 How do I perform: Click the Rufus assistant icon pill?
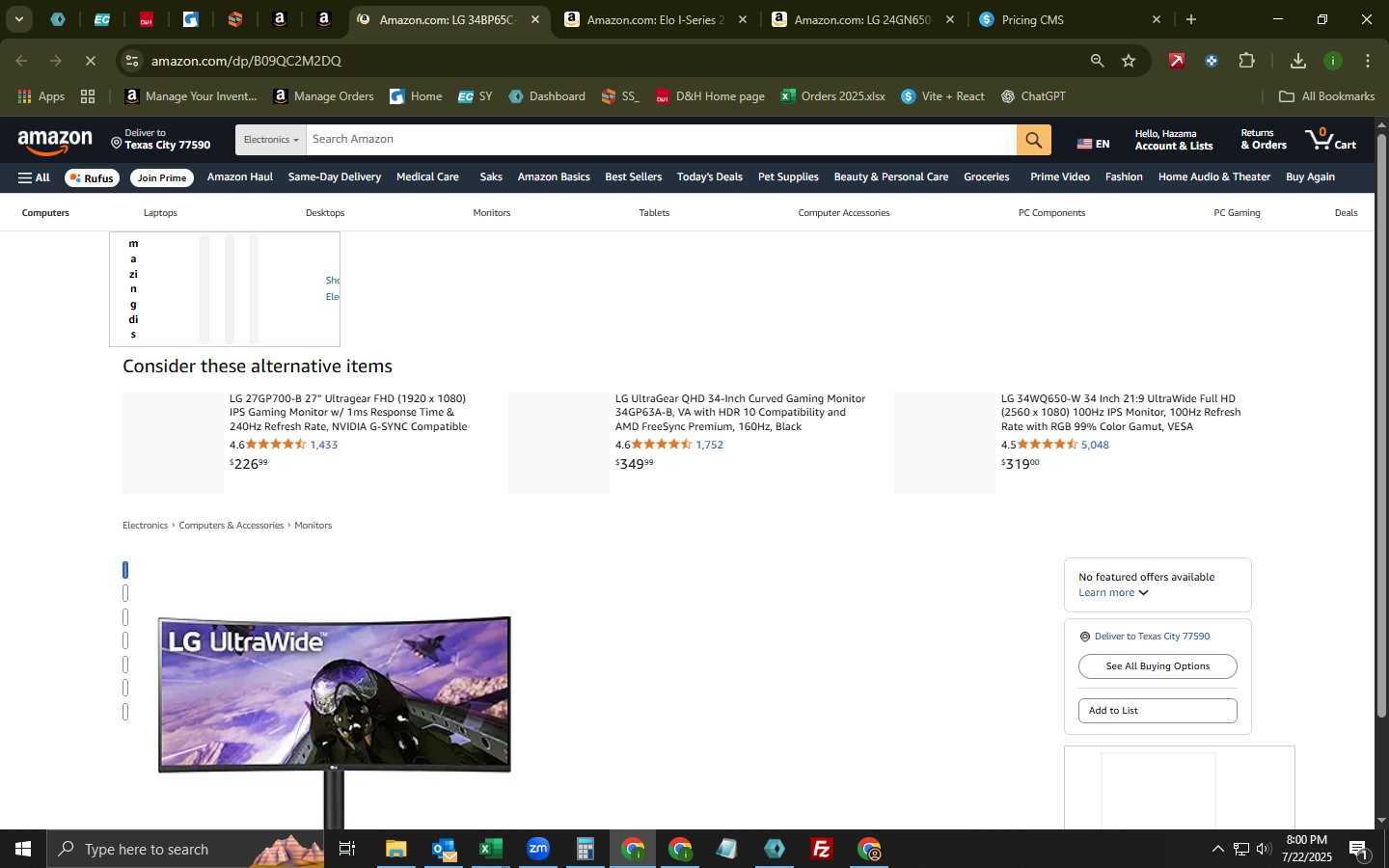click(92, 178)
